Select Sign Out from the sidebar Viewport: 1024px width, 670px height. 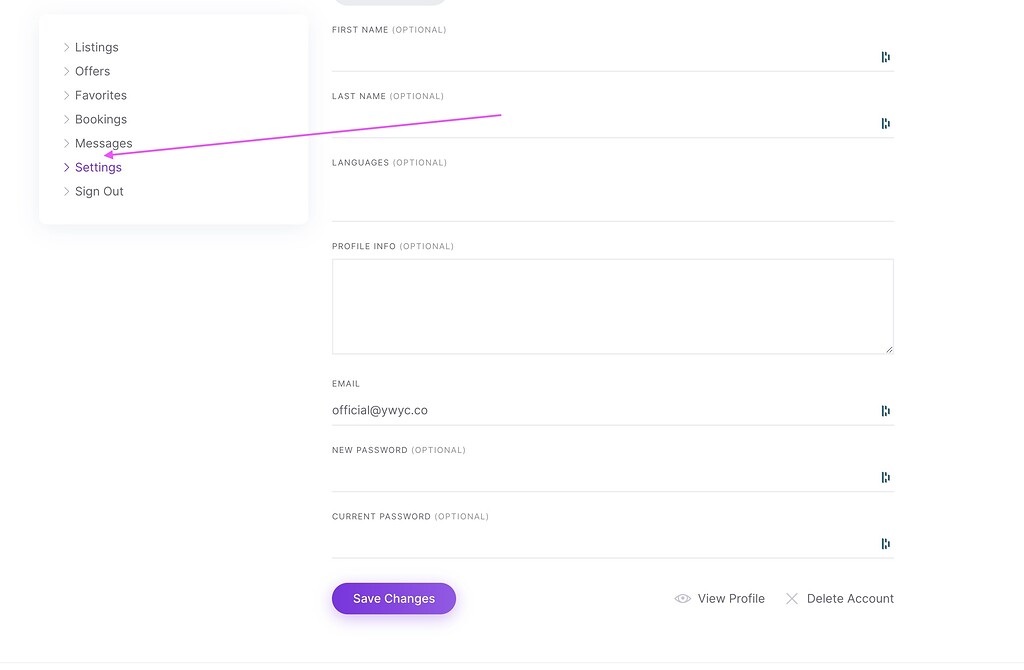(99, 191)
